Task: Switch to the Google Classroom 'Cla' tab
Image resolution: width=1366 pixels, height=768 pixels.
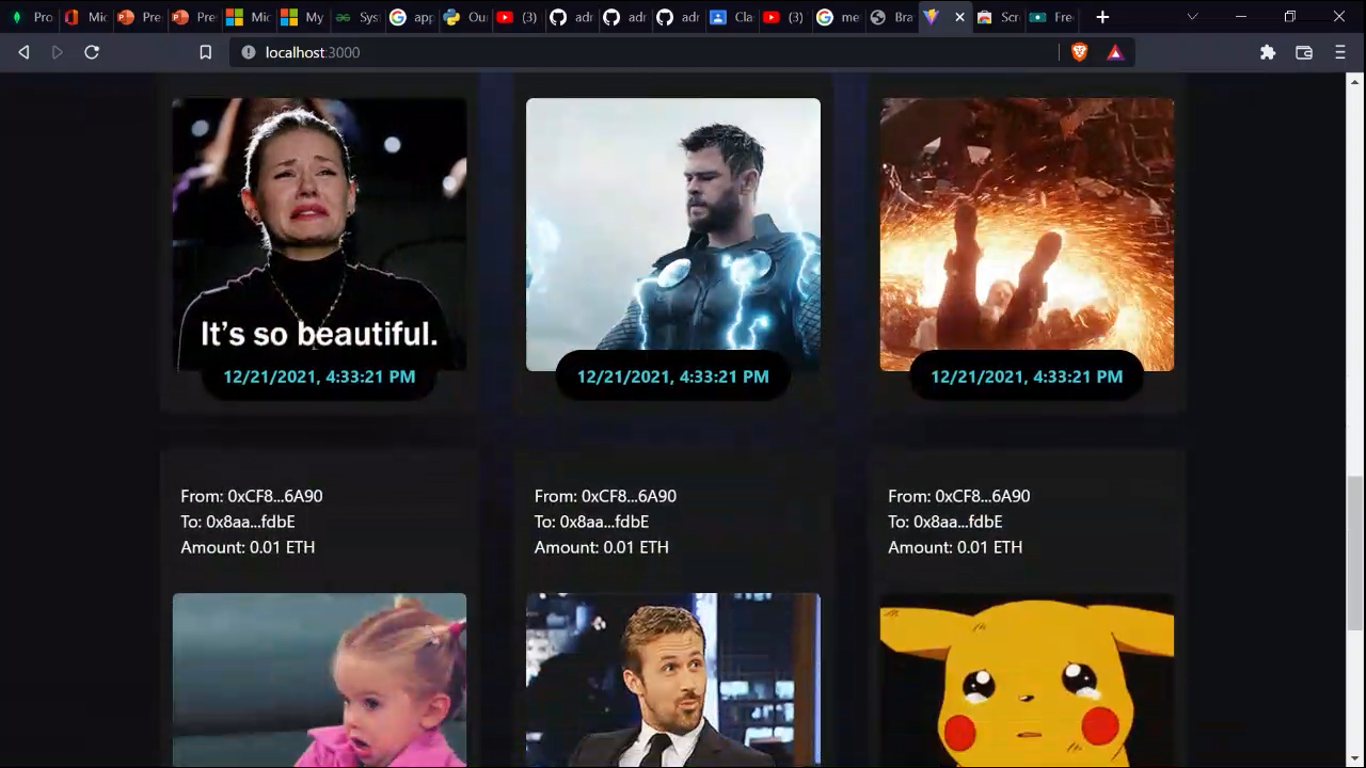Action: click(732, 17)
